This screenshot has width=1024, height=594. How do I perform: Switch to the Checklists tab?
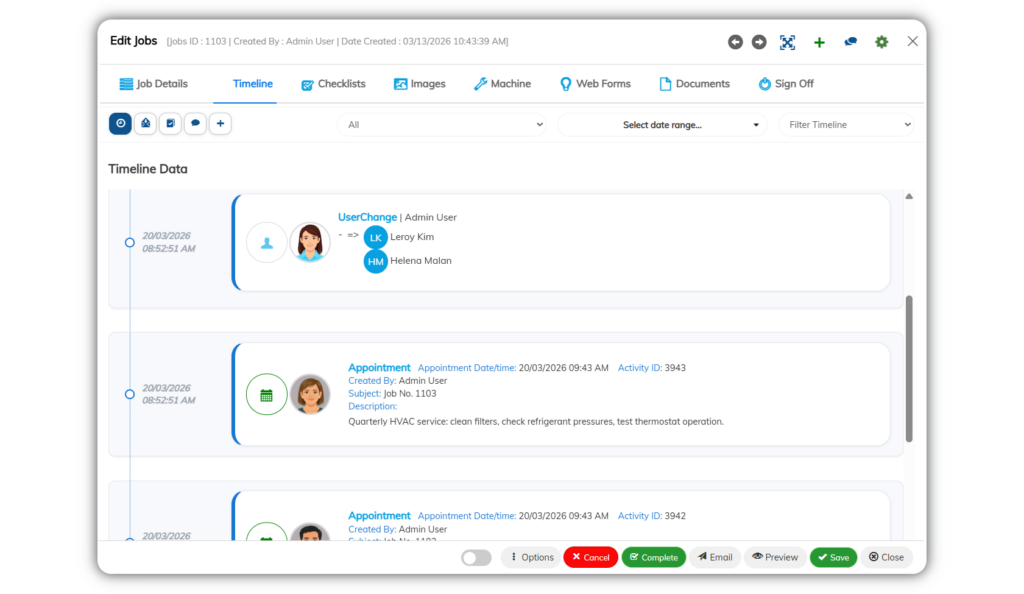click(x=333, y=84)
